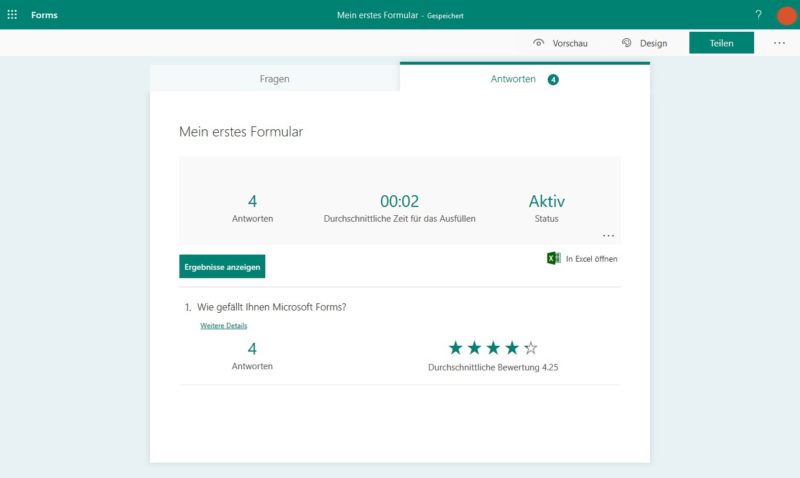Open the orange user account avatar
This screenshot has height=478, width=800.
coord(786,15)
